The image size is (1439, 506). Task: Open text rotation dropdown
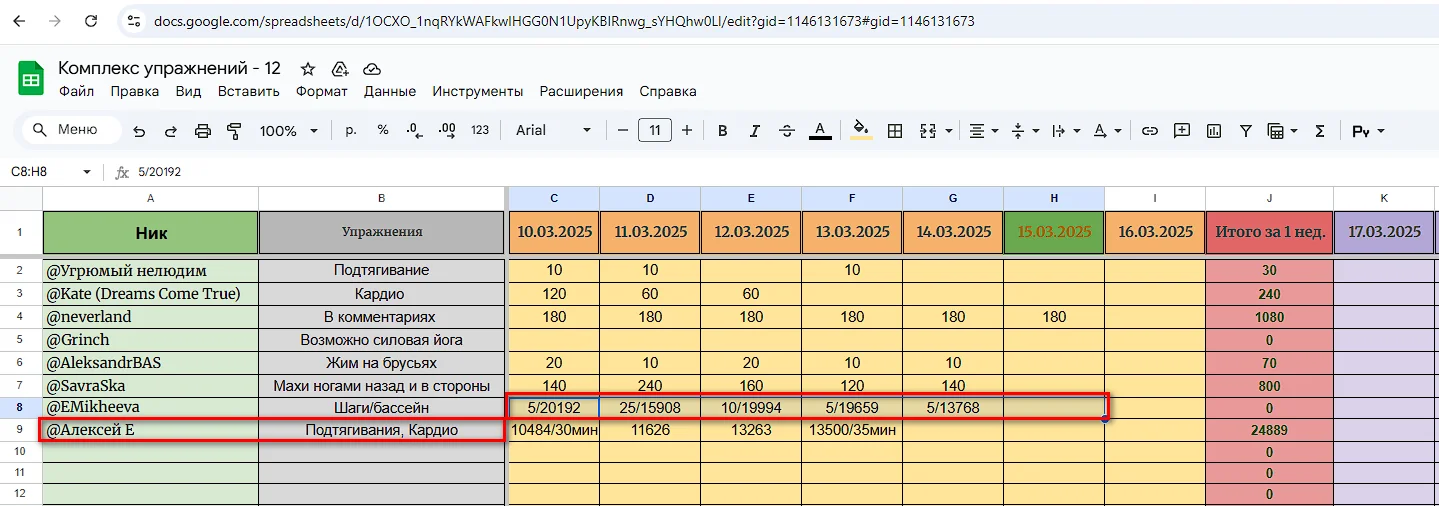click(1107, 131)
